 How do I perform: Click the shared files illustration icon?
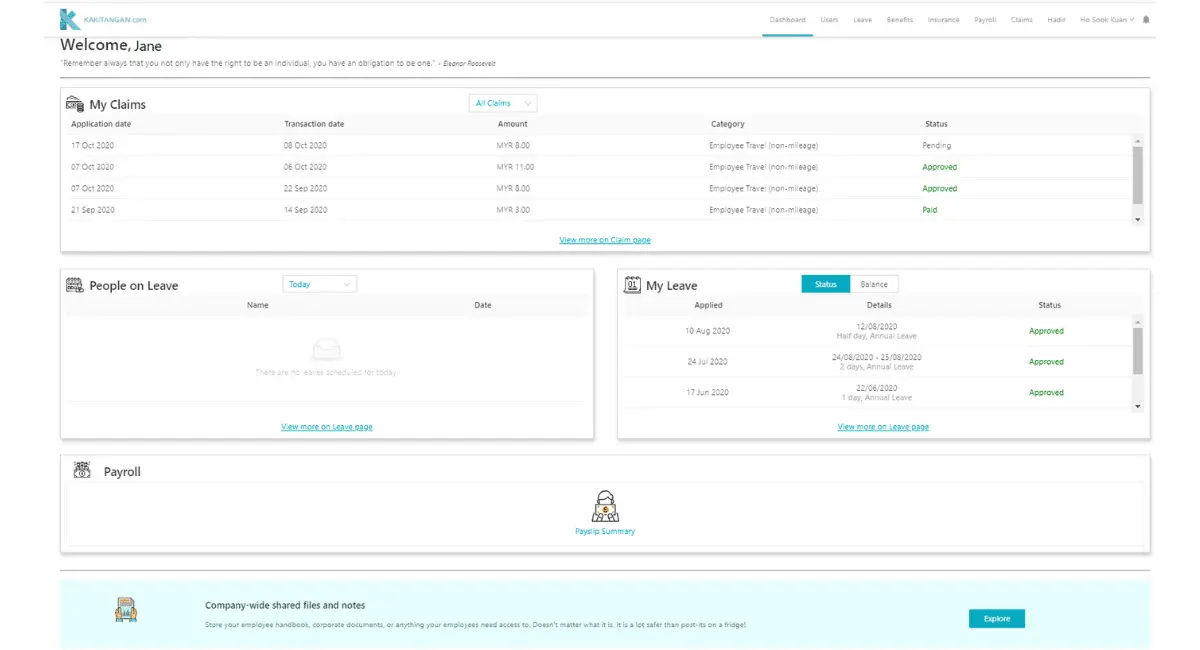[126, 609]
